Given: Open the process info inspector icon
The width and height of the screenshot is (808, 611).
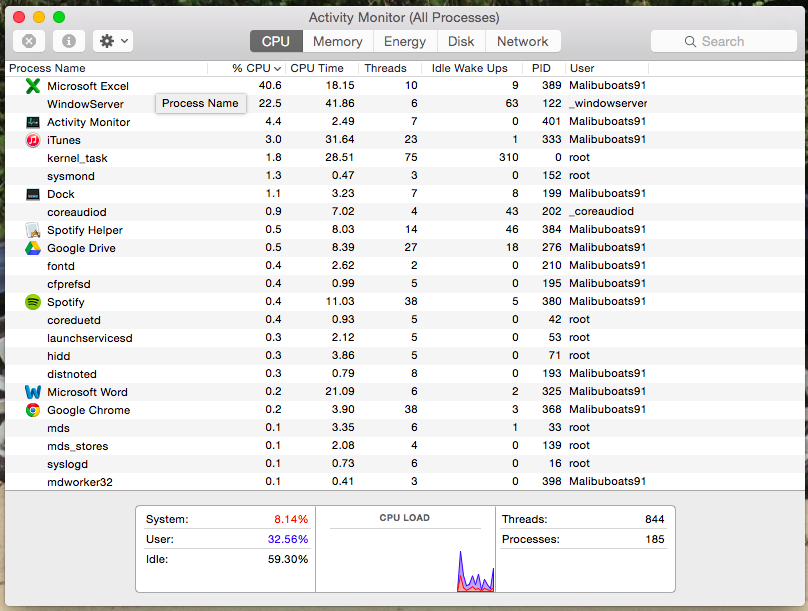Looking at the screenshot, I should [x=69, y=41].
